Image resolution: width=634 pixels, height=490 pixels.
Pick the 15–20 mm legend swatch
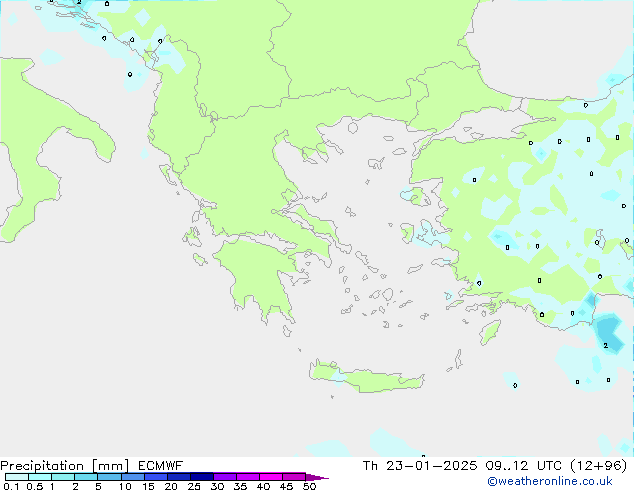point(156,477)
